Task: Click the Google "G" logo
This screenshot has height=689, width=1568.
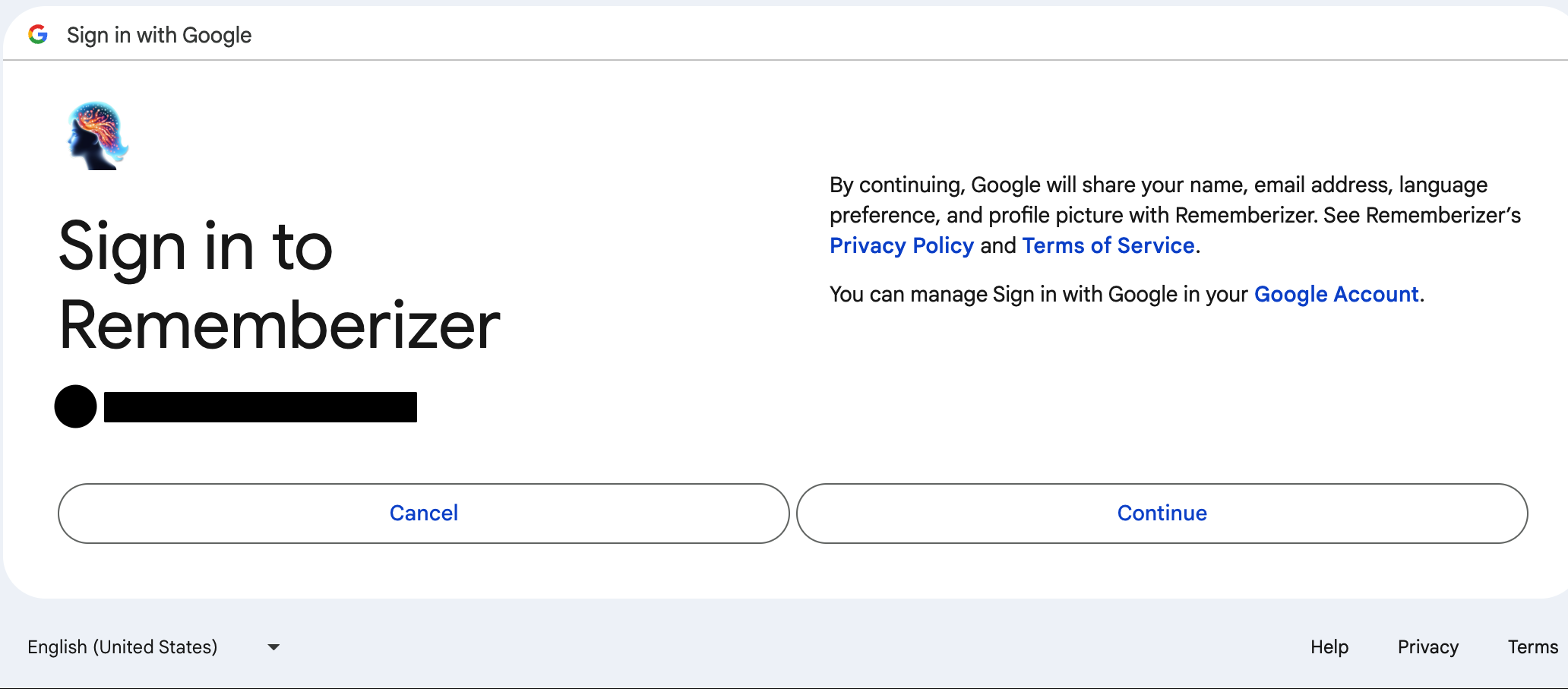Action: 39,34
